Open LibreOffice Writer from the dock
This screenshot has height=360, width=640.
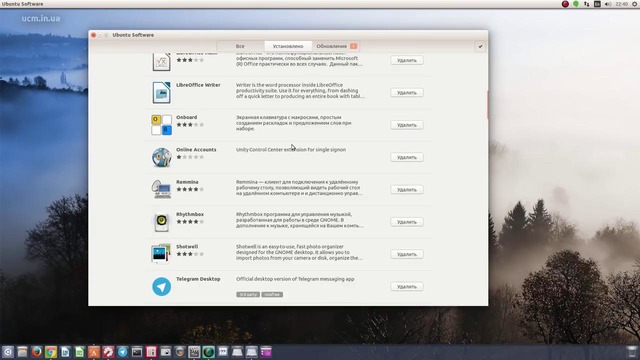pyautogui.click(x=65, y=352)
